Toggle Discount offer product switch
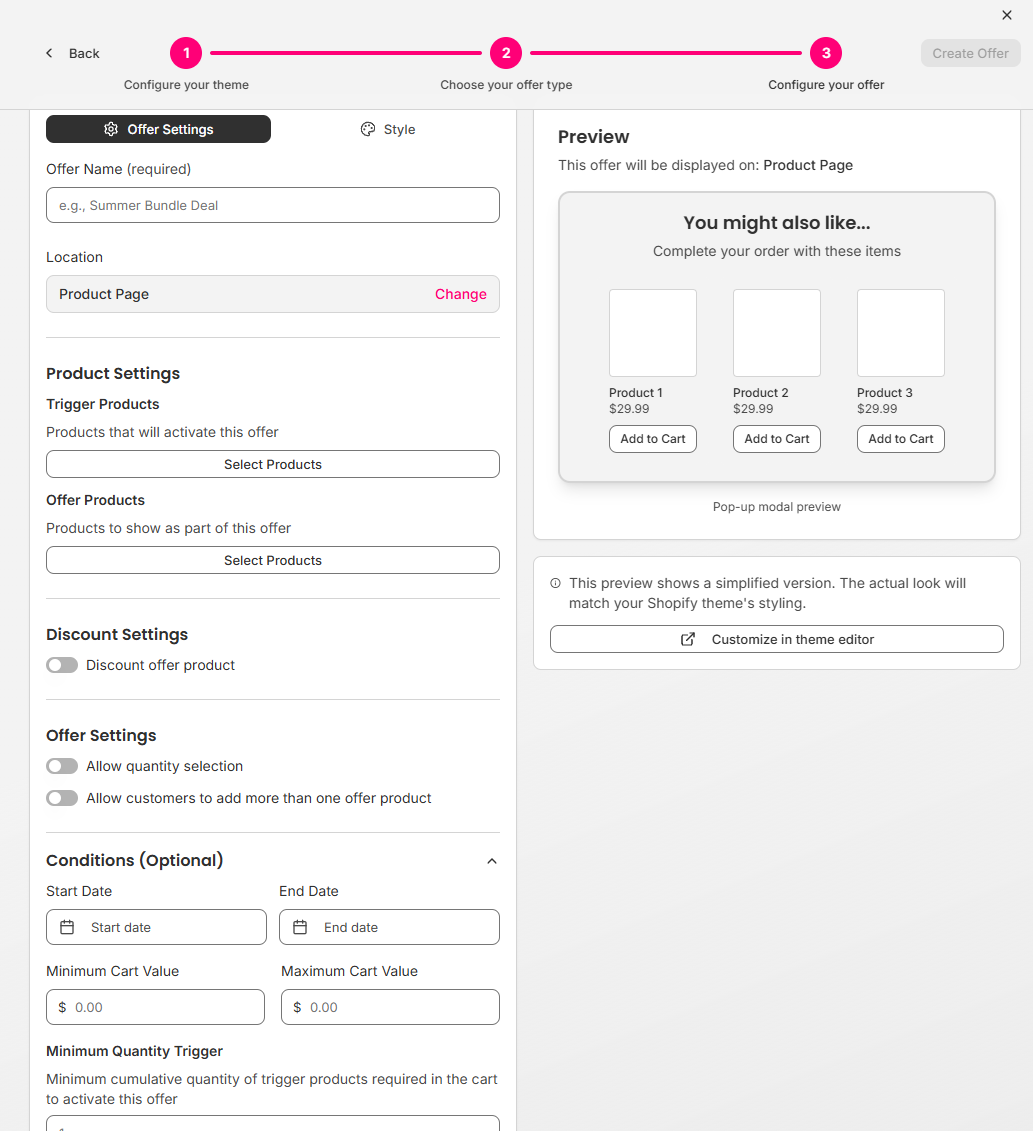Screen dimensions: 1033x1131 pyautogui.click(x=62, y=665)
